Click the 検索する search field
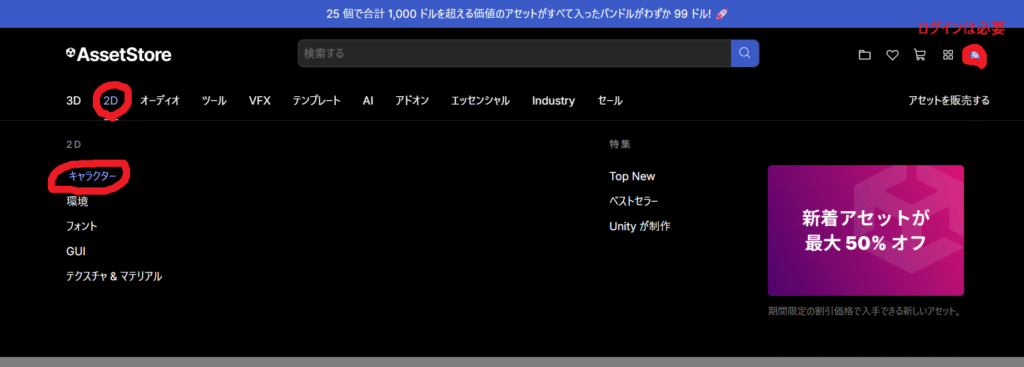The height and width of the screenshot is (367, 1024). (515, 53)
